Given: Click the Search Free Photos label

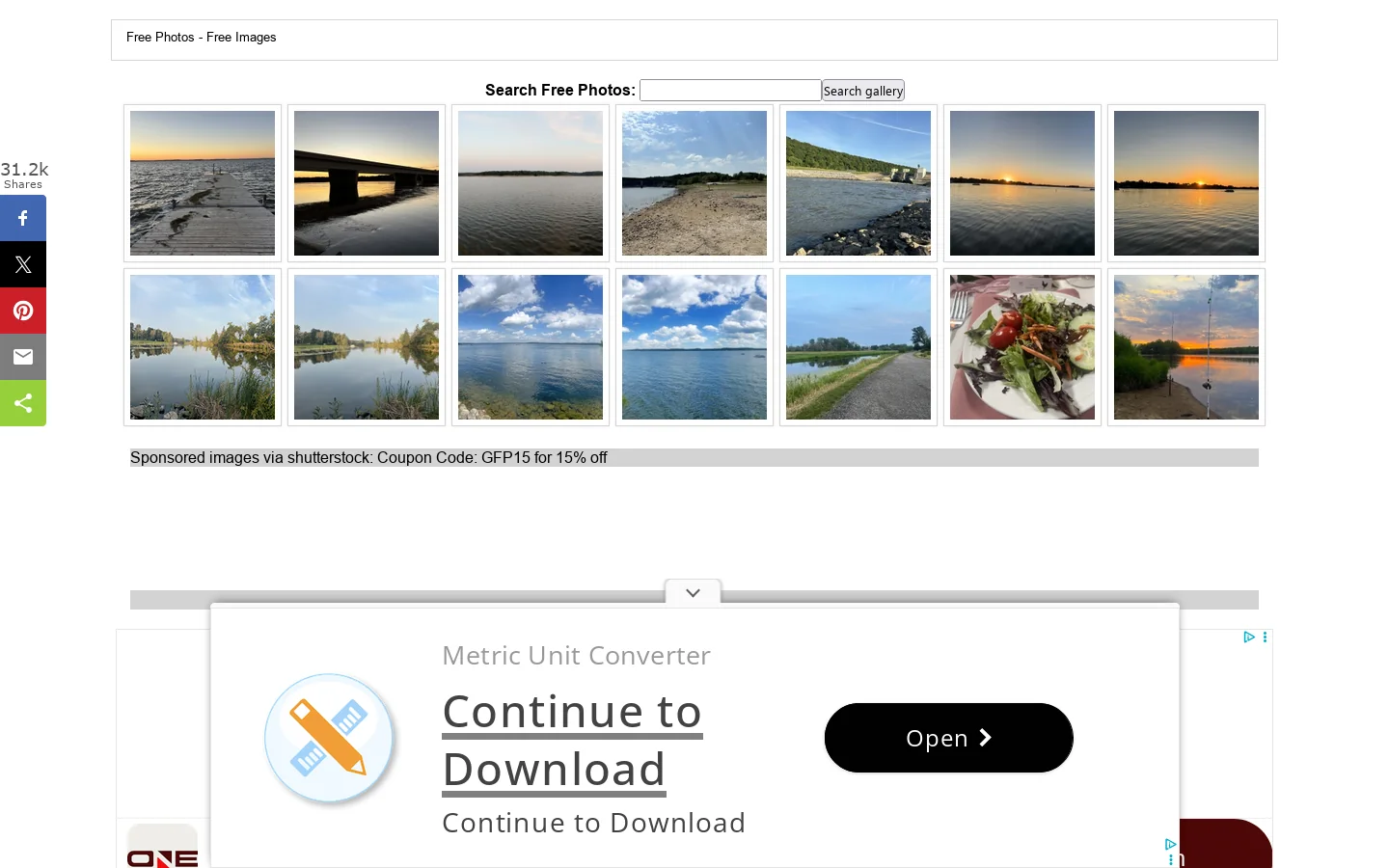Looking at the screenshot, I should pos(560,90).
